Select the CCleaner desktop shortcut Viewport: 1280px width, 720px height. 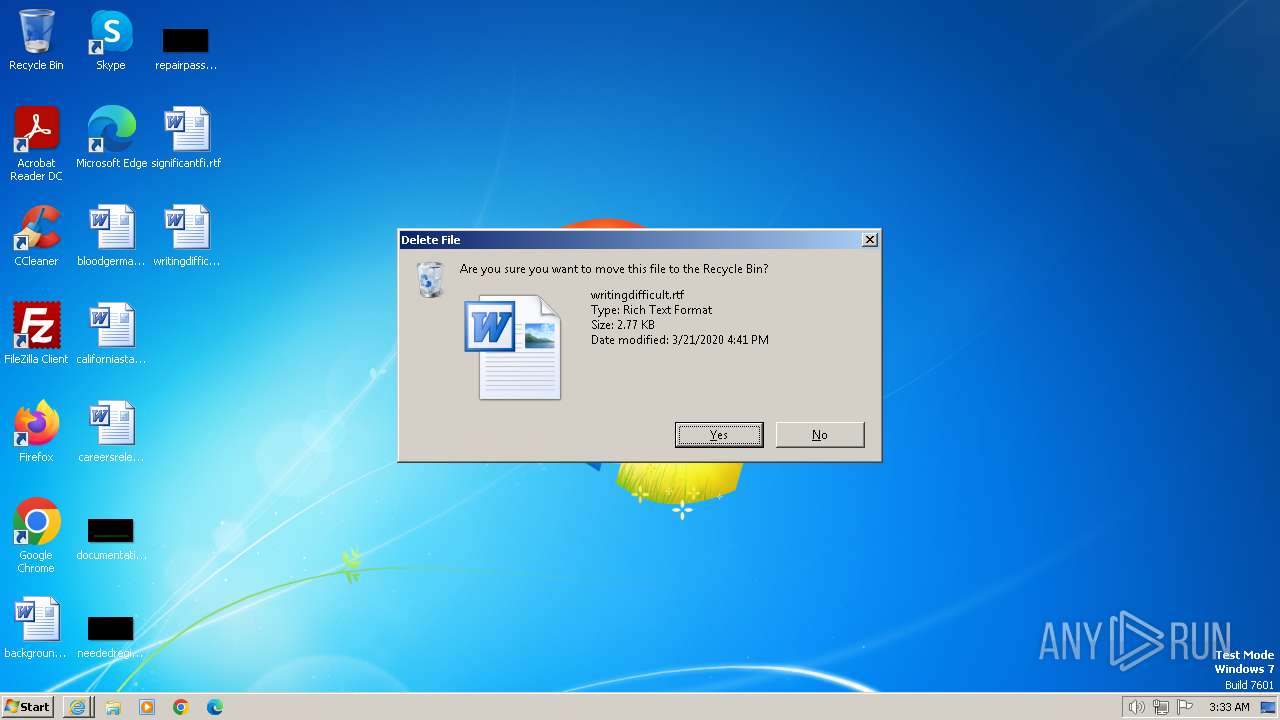click(x=36, y=236)
